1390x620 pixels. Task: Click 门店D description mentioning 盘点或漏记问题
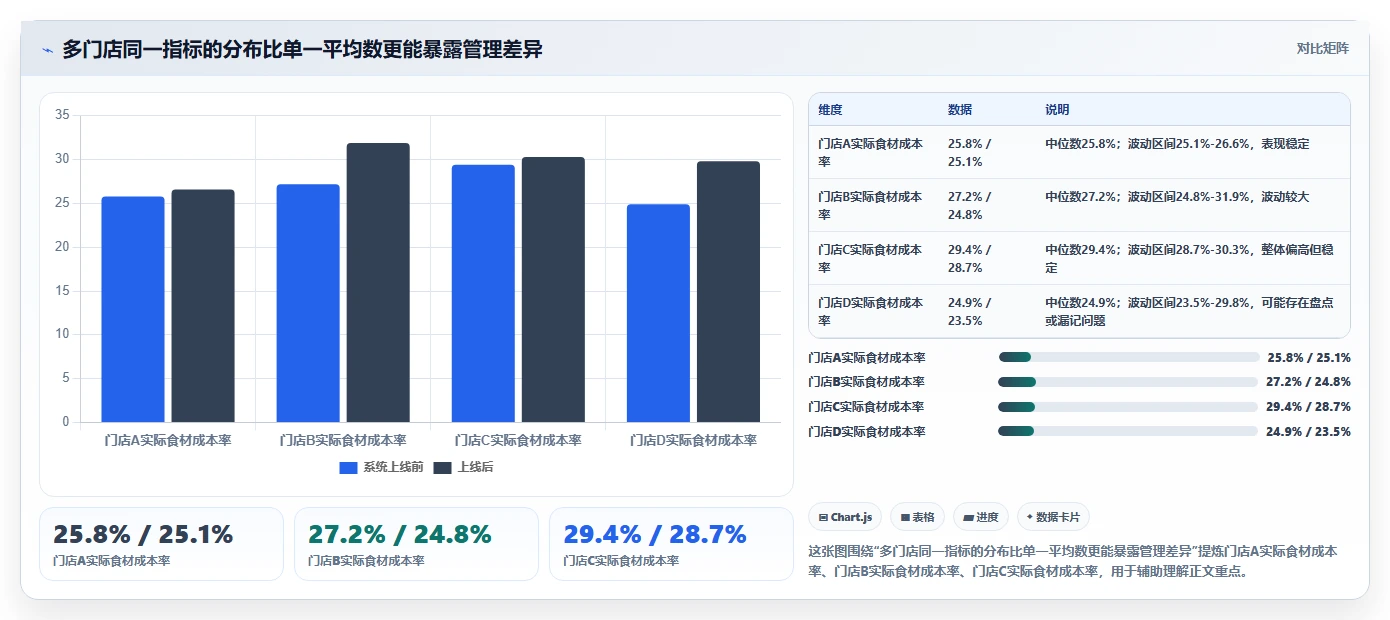1190,311
